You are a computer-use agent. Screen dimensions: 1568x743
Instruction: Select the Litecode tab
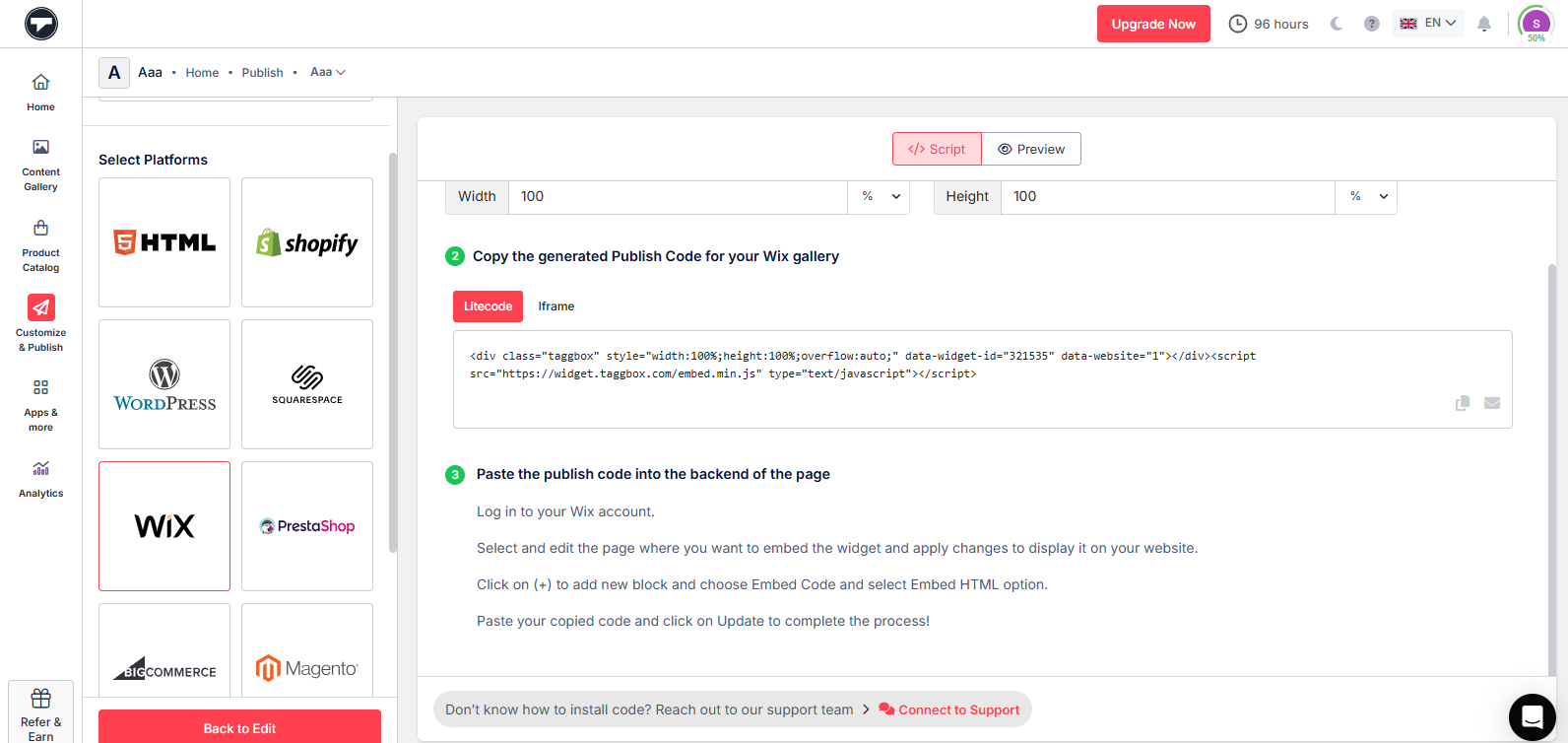click(x=488, y=306)
